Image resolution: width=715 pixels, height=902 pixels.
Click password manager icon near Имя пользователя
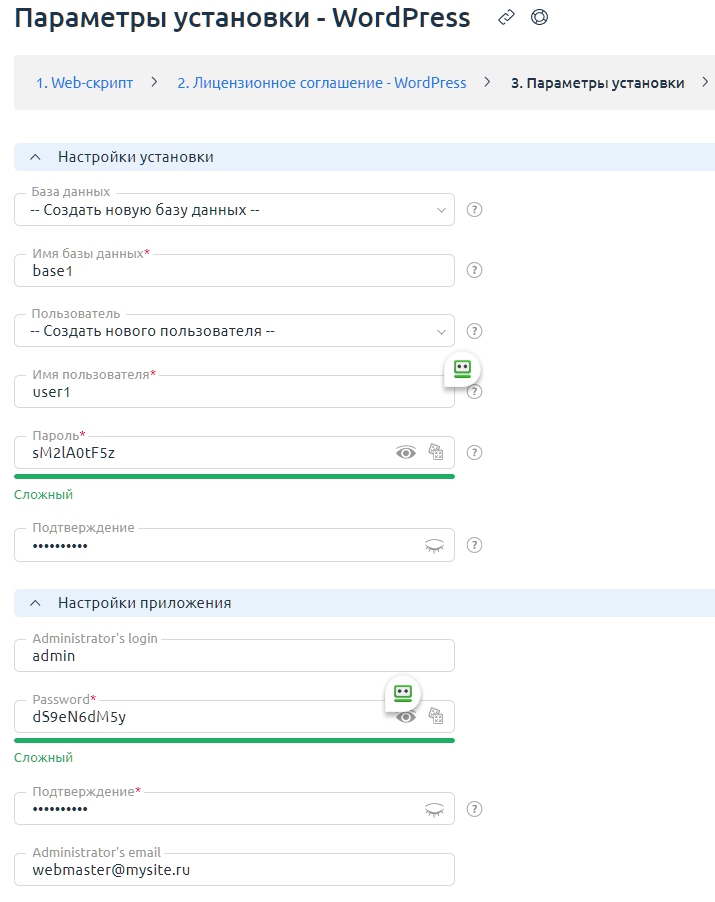pos(462,369)
